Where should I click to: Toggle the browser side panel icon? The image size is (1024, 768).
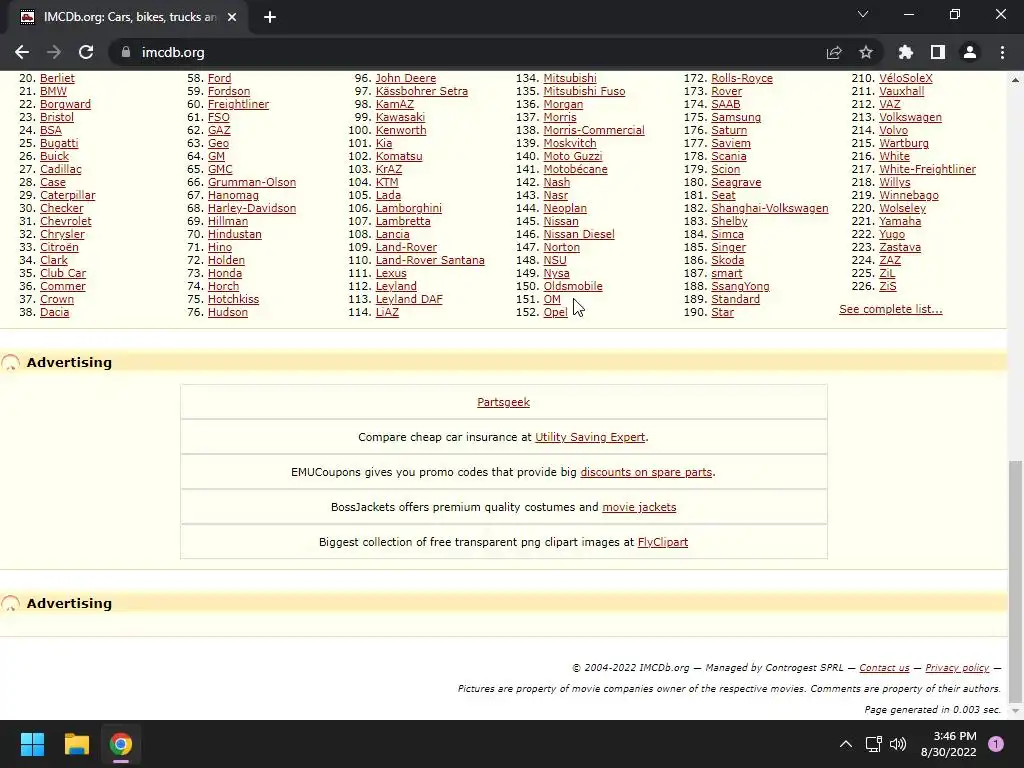pos(938,52)
